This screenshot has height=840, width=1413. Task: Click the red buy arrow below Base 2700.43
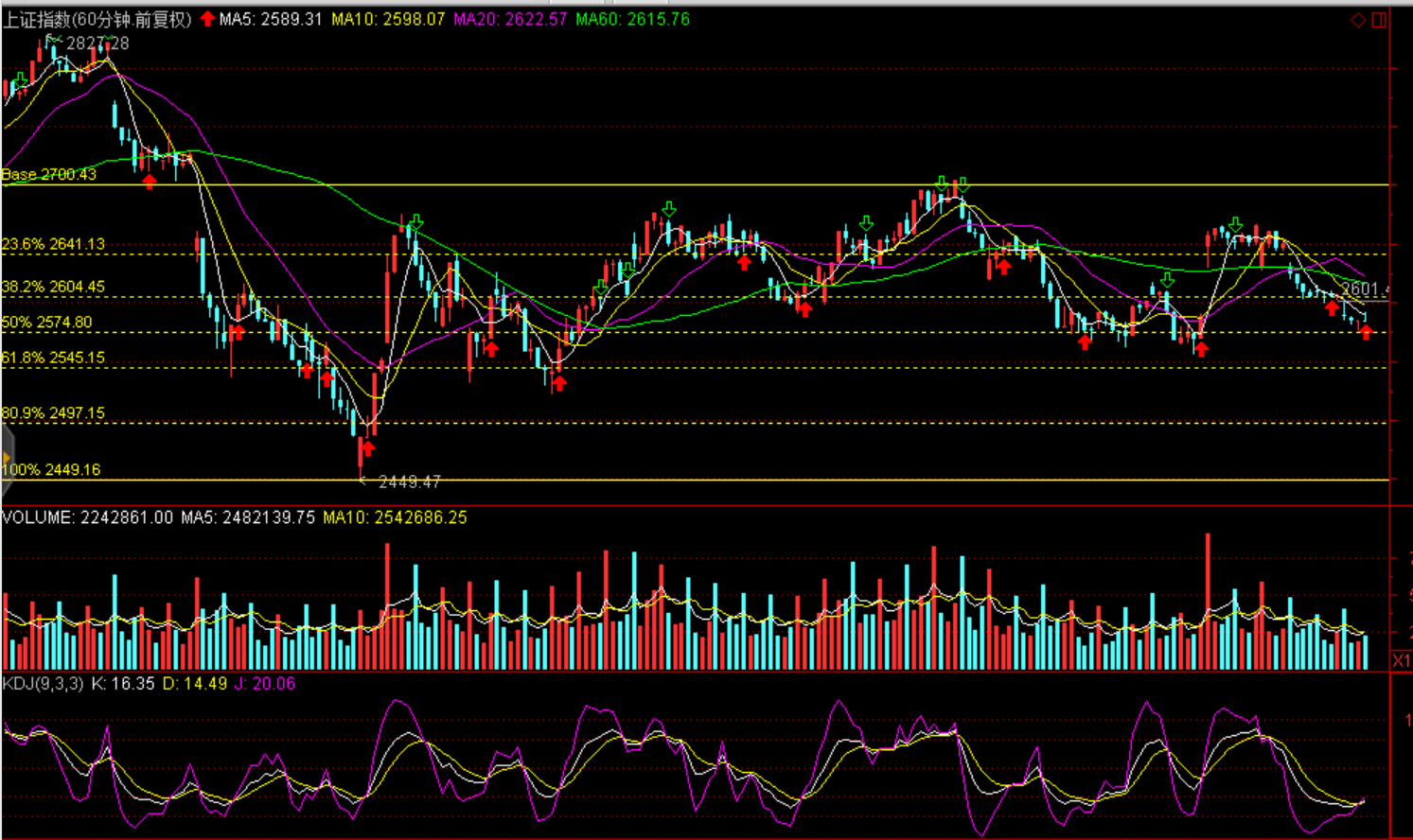pyautogui.click(x=150, y=181)
